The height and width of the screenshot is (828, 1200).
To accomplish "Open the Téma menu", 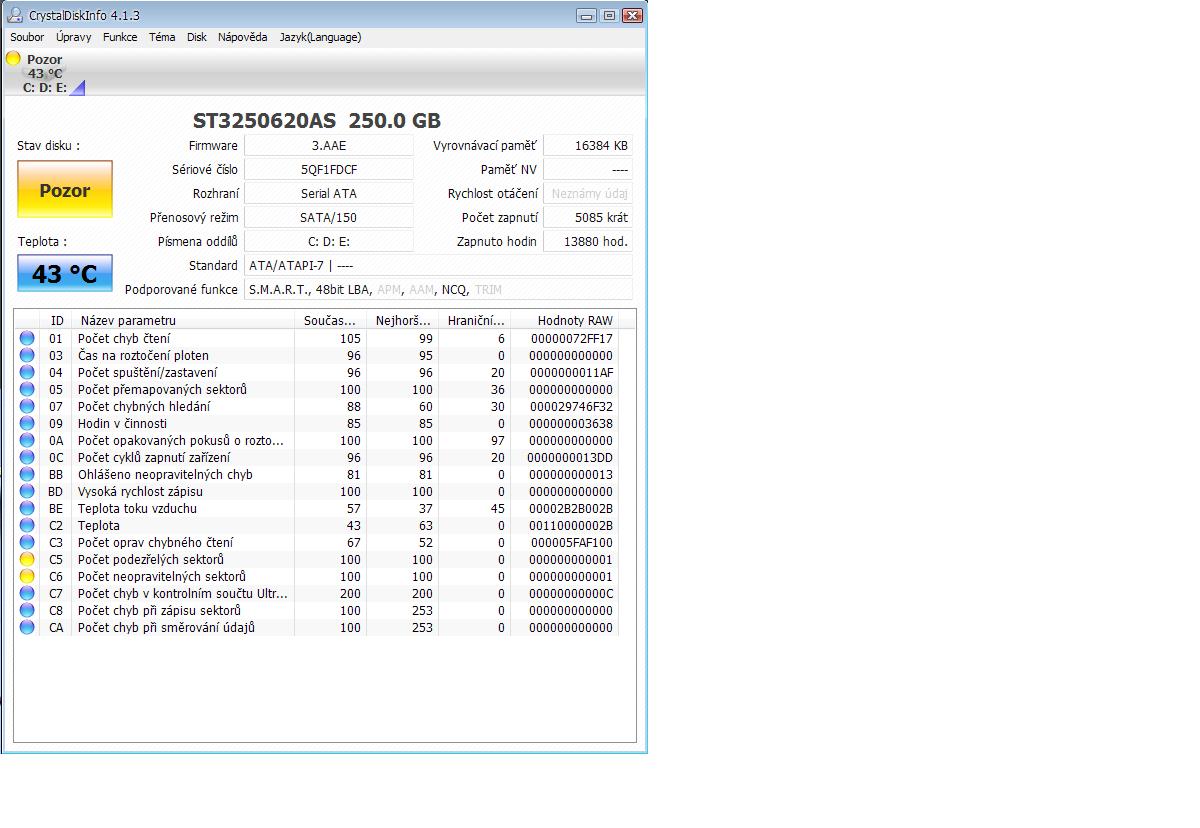I will pos(162,37).
